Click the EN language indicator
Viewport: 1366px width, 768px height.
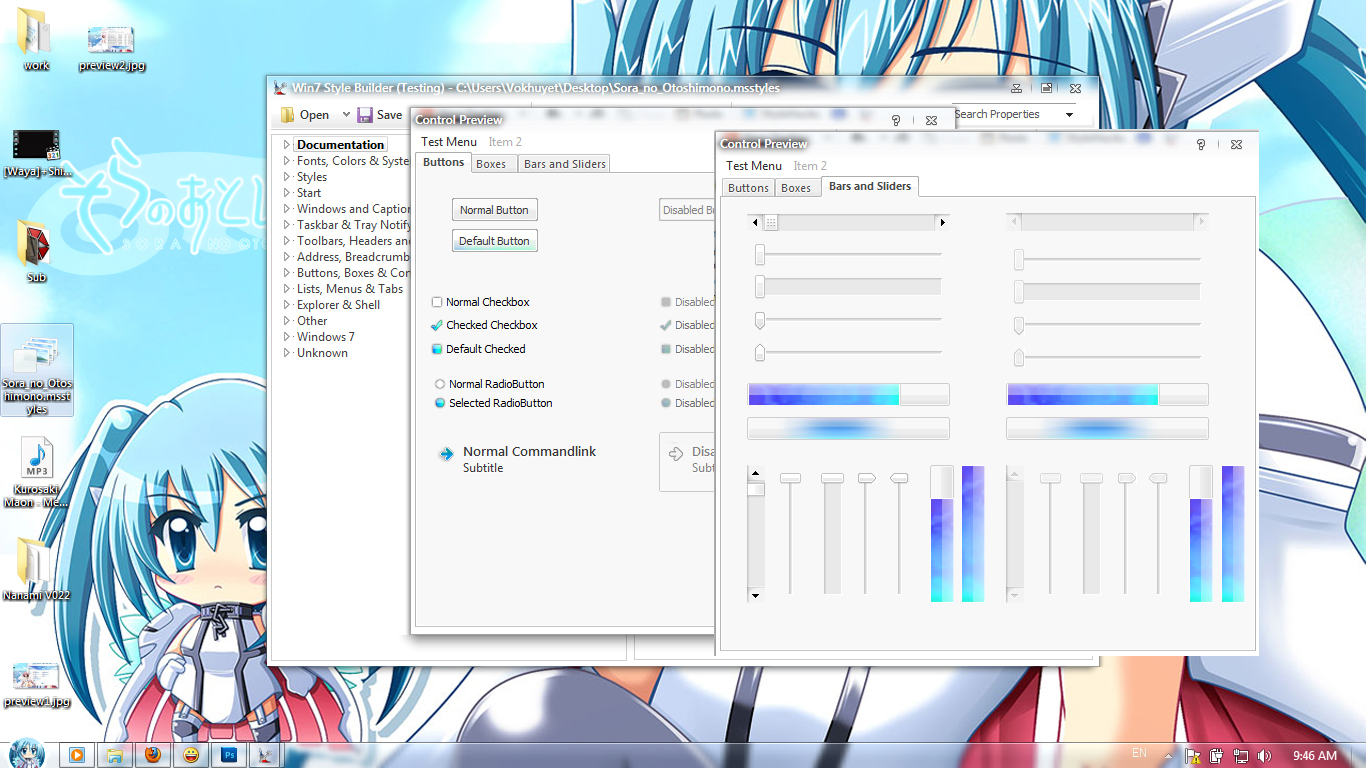pos(1139,753)
